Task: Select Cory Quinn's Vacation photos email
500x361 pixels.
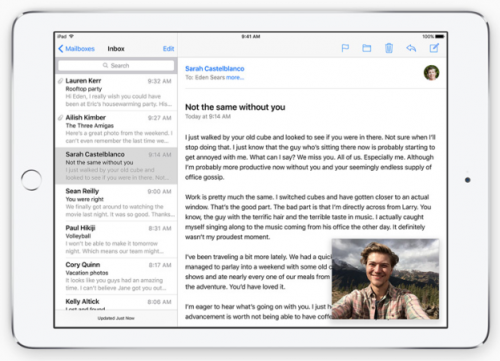Action: click(x=116, y=276)
